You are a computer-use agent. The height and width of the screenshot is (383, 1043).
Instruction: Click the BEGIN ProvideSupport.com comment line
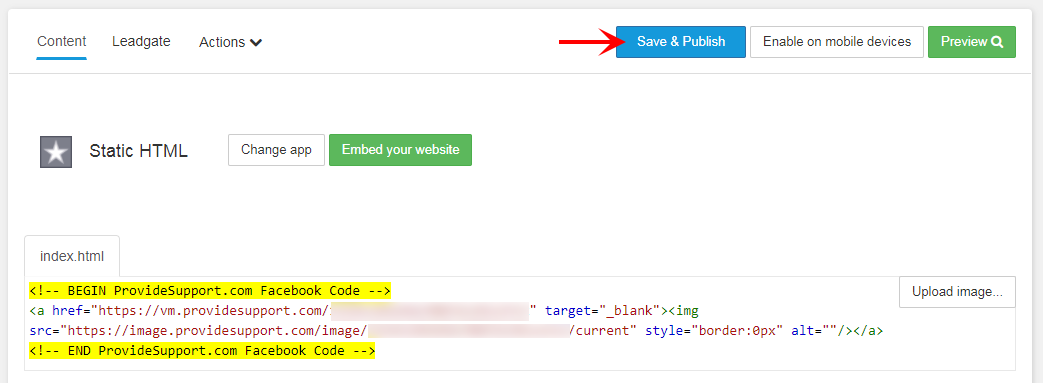click(x=210, y=291)
